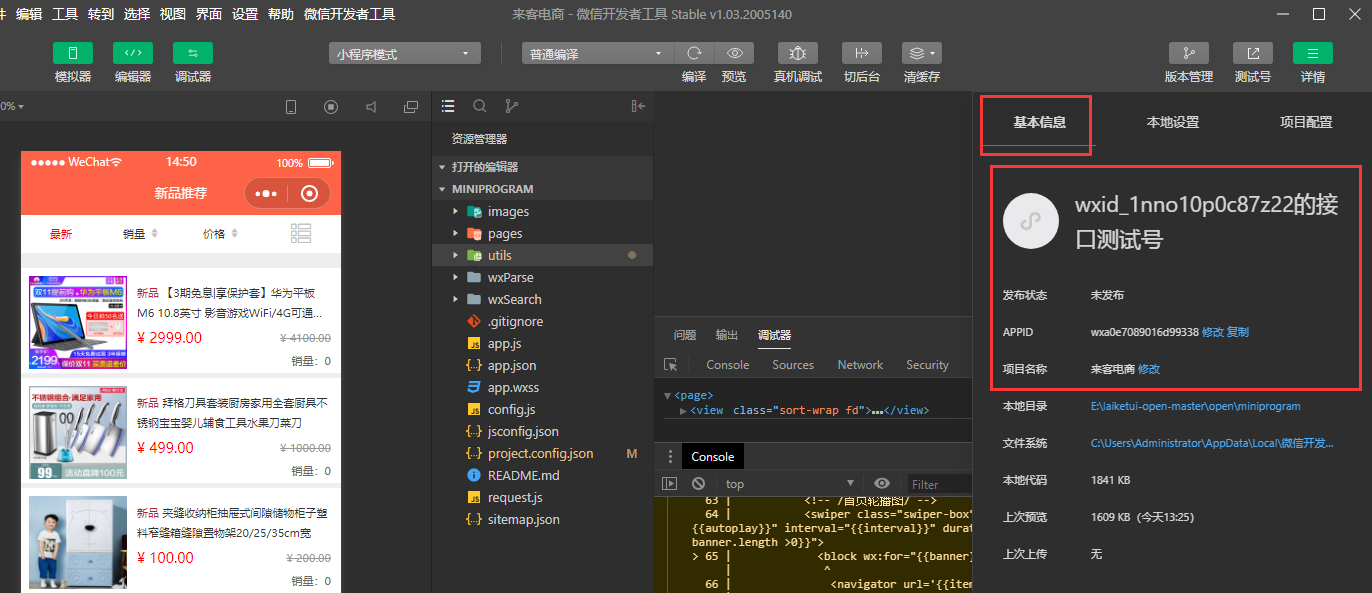Switch to the Sources tab
The width and height of the screenshot is (1372, 593).
click(793, 365)
